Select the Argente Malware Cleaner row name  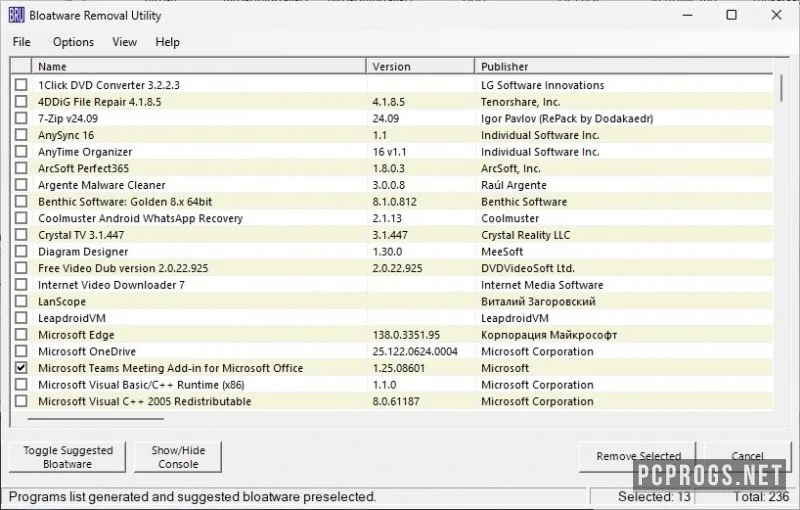point(102,185)
